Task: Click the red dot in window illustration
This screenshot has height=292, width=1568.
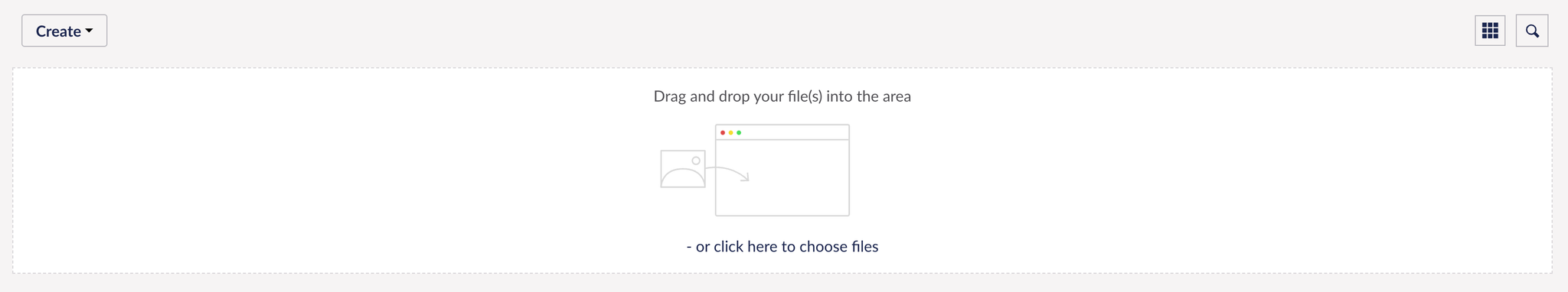Action: [x=723, y=133]
